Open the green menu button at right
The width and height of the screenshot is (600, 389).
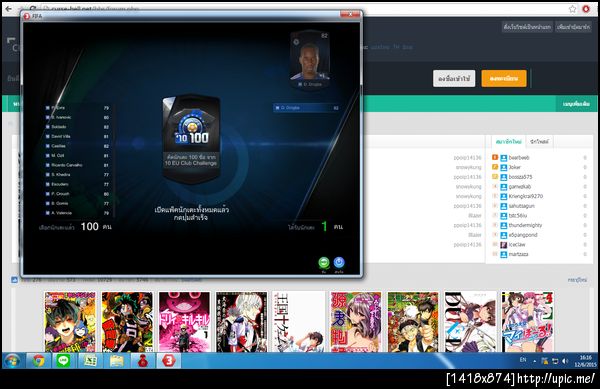[576, 104]
